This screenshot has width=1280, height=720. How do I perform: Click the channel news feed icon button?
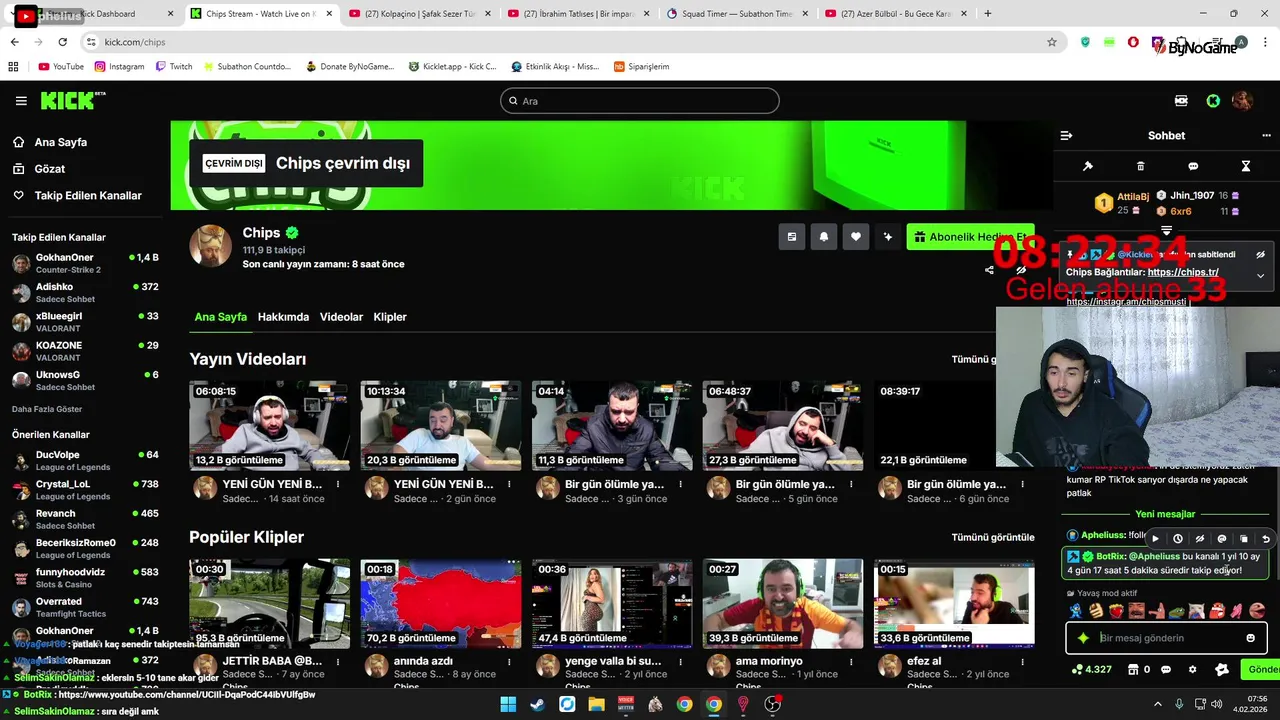(x=792, y=237)
